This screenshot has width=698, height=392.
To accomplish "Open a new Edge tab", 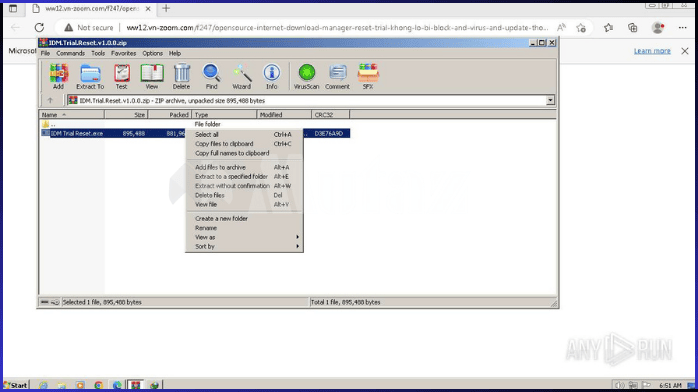I will pyautogui.click(x=166, y=8).
